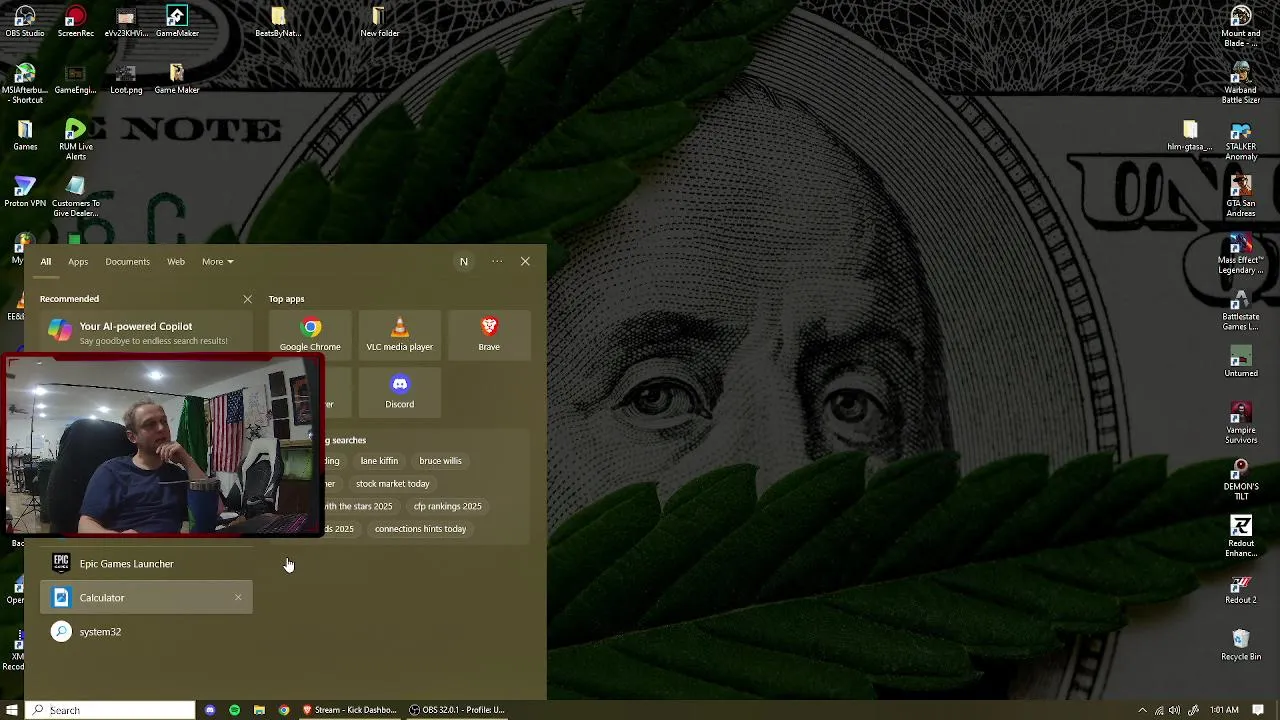The width and height of the screenshot is (1280, 720).
Task: Open the volume speaker tray icon
Action: 1175,710
